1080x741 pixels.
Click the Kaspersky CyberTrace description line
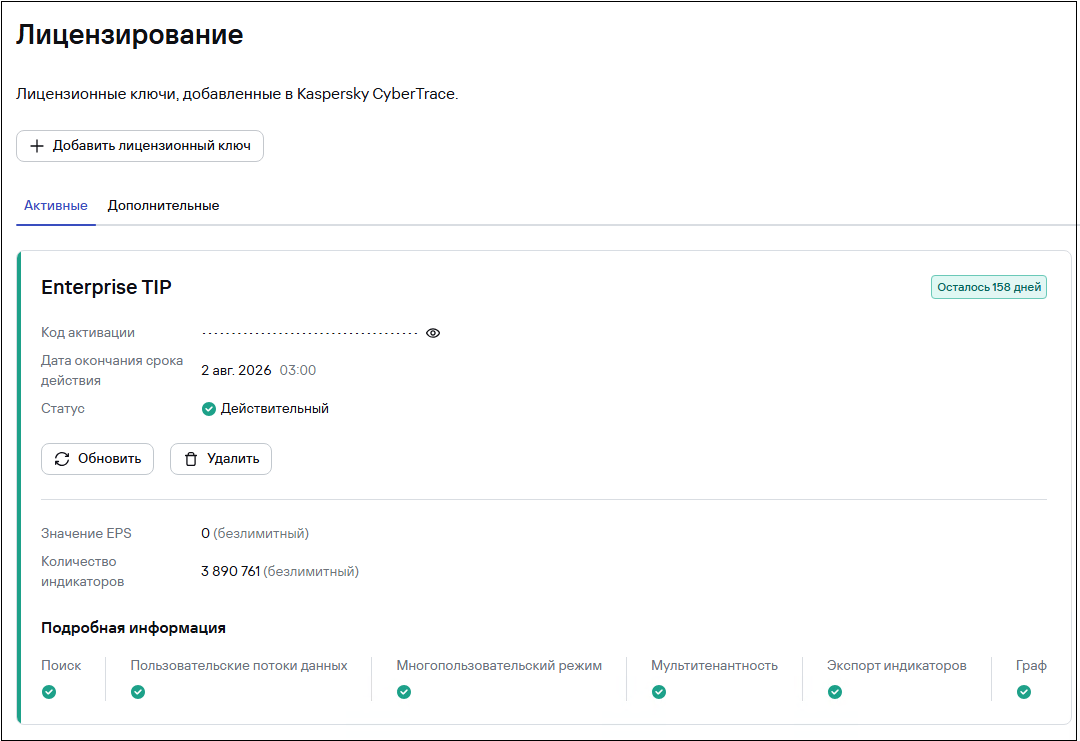pos(237,94)
